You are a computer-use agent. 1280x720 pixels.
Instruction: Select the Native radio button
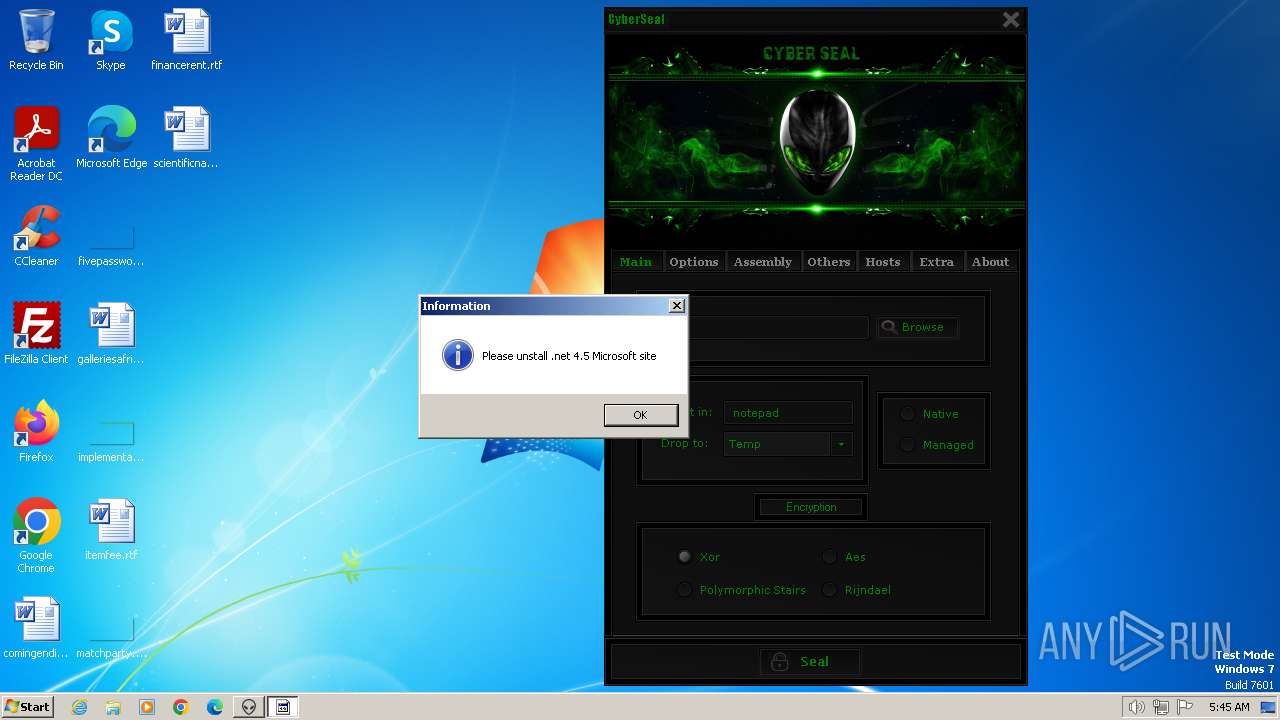(x=907, y=414)
